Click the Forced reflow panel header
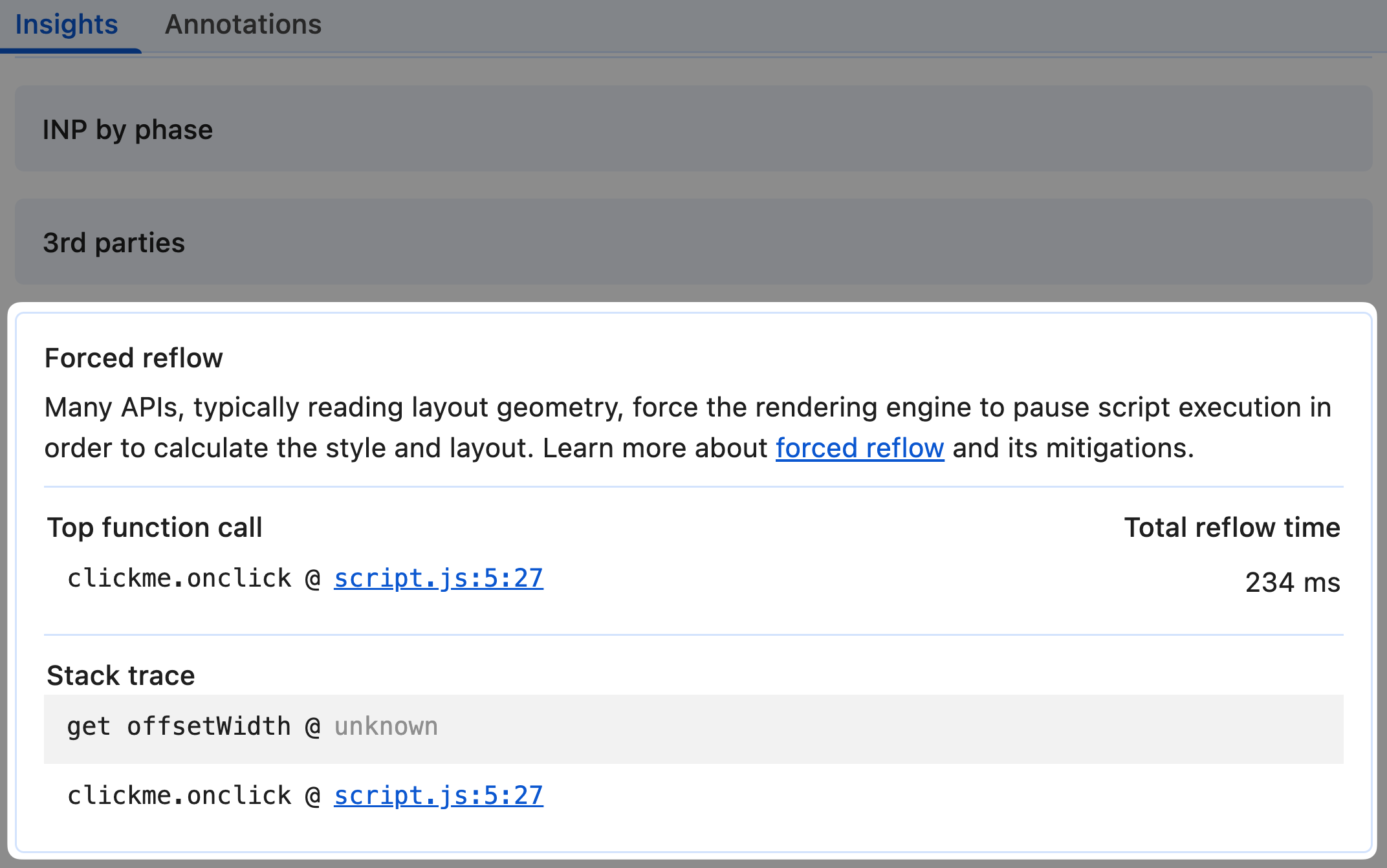Image resolution: width=1387 pixels, height=868 pixels. pyautogui.click(x=133, y=358)
